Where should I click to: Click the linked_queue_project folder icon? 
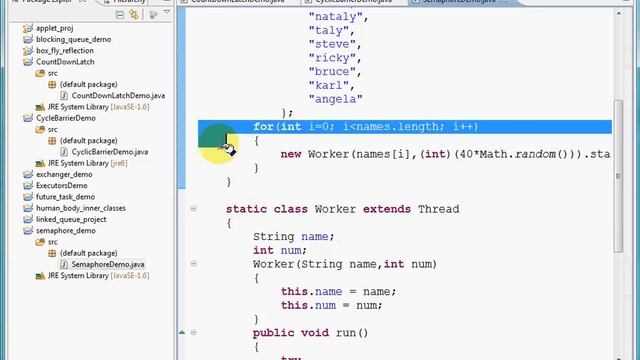pyautogui.click(x=28, y=220)
